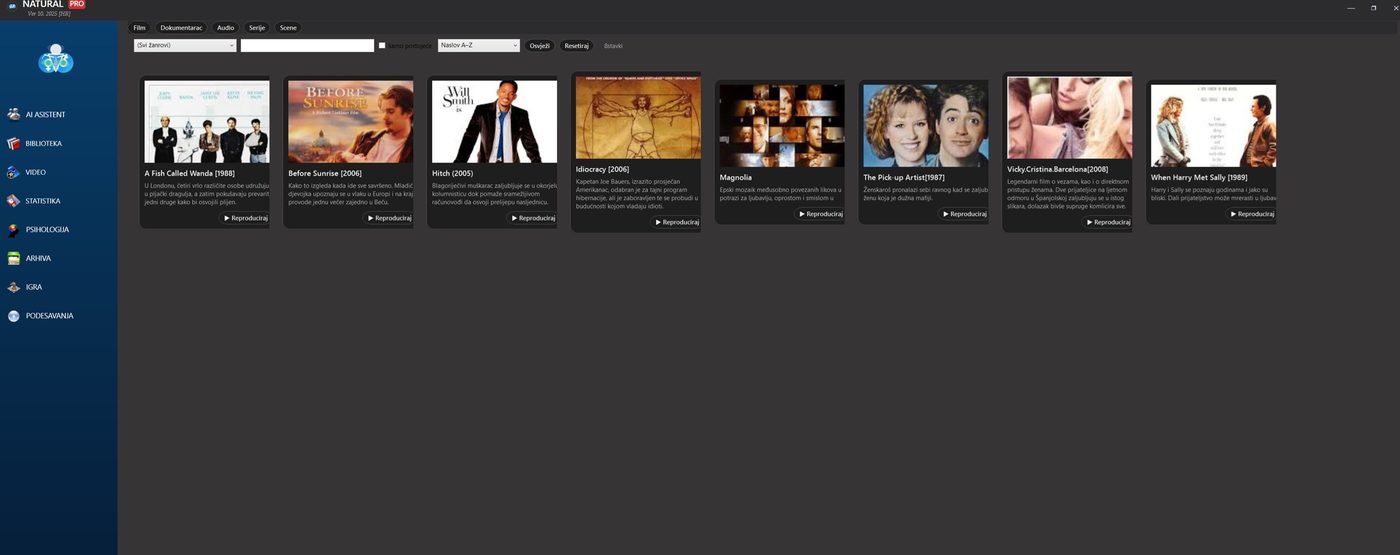Switch to the Serije tab

pyautogui.click(x=257, y=28)
